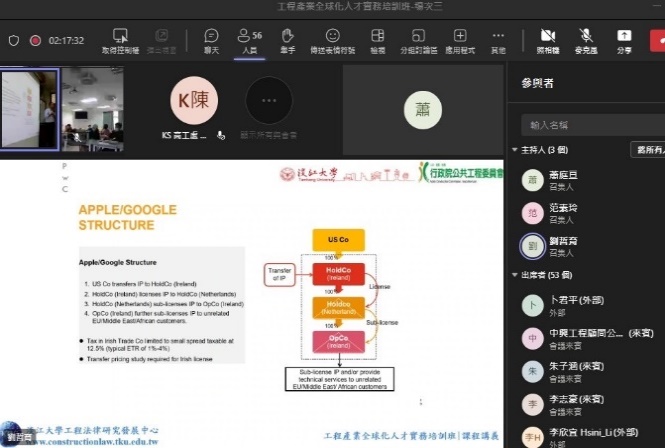
Task: Click the 蕭 avatar in participants list
Action: click(x=533, y=180)
